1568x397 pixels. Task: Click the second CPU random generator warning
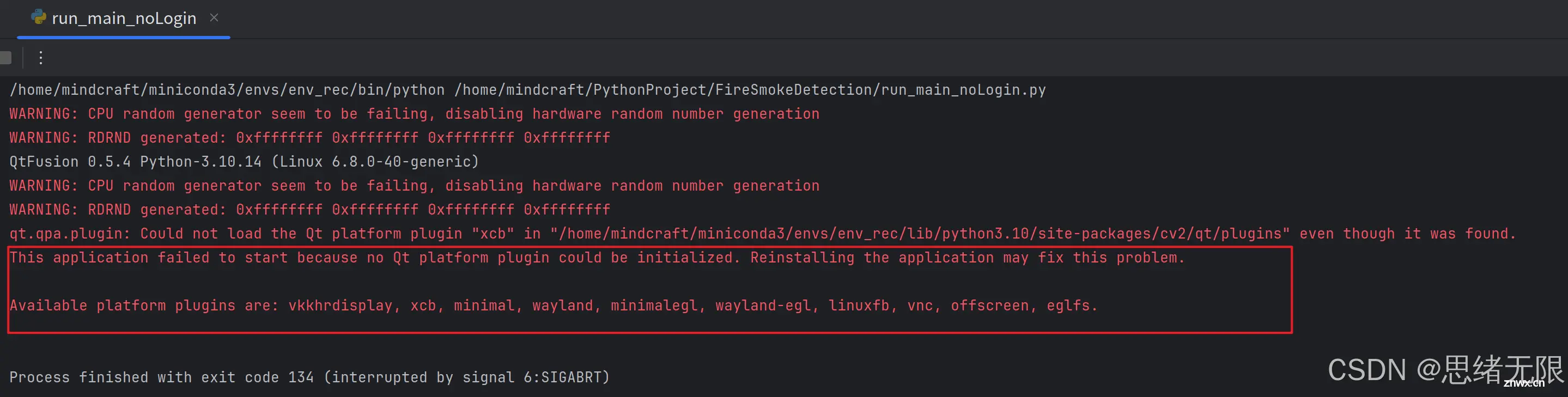(415, 185)
